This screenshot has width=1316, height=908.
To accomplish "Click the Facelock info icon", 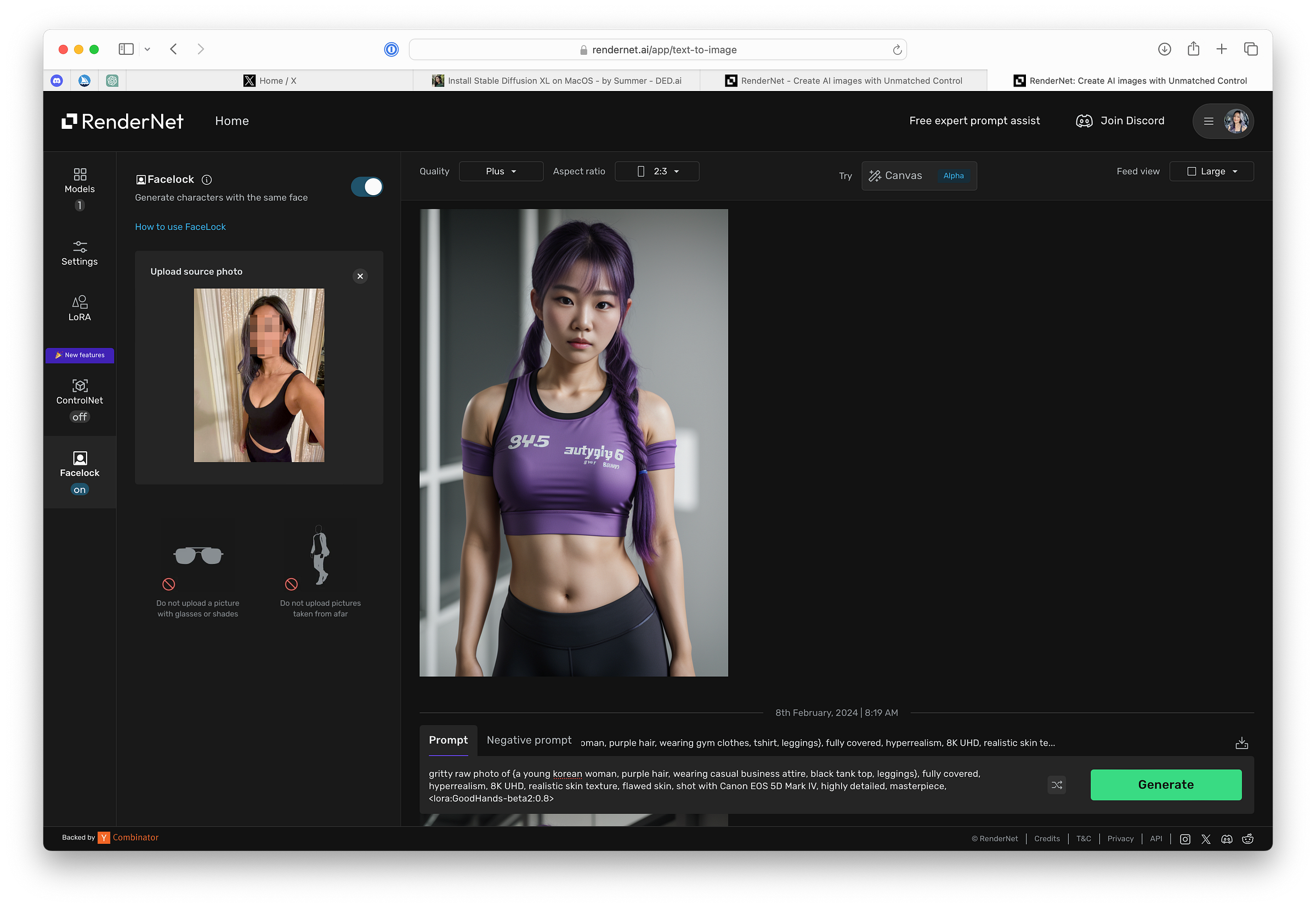I will pyautogui.click(x=207, y=180).
